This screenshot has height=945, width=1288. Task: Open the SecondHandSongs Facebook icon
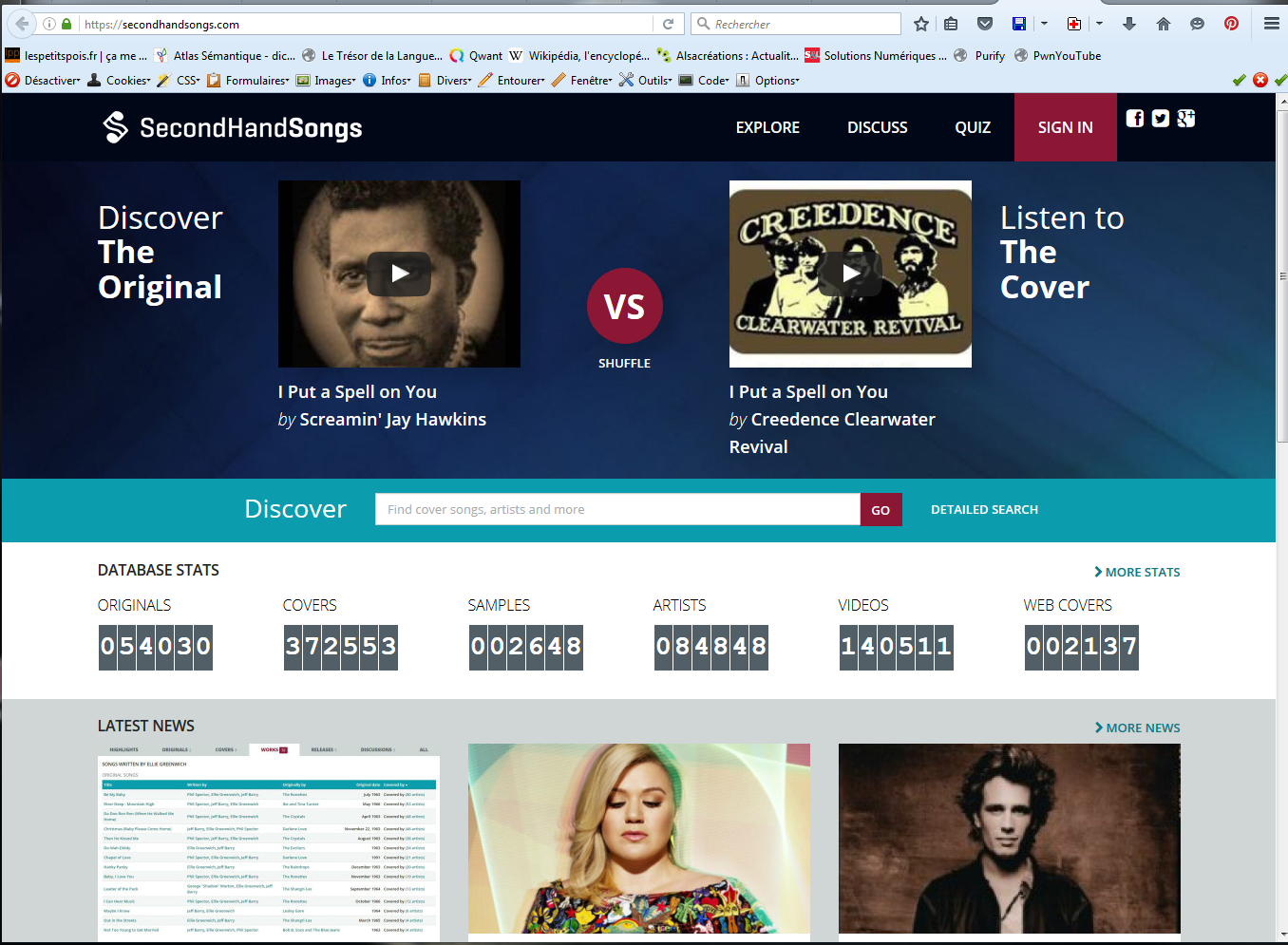point(1135,118)
